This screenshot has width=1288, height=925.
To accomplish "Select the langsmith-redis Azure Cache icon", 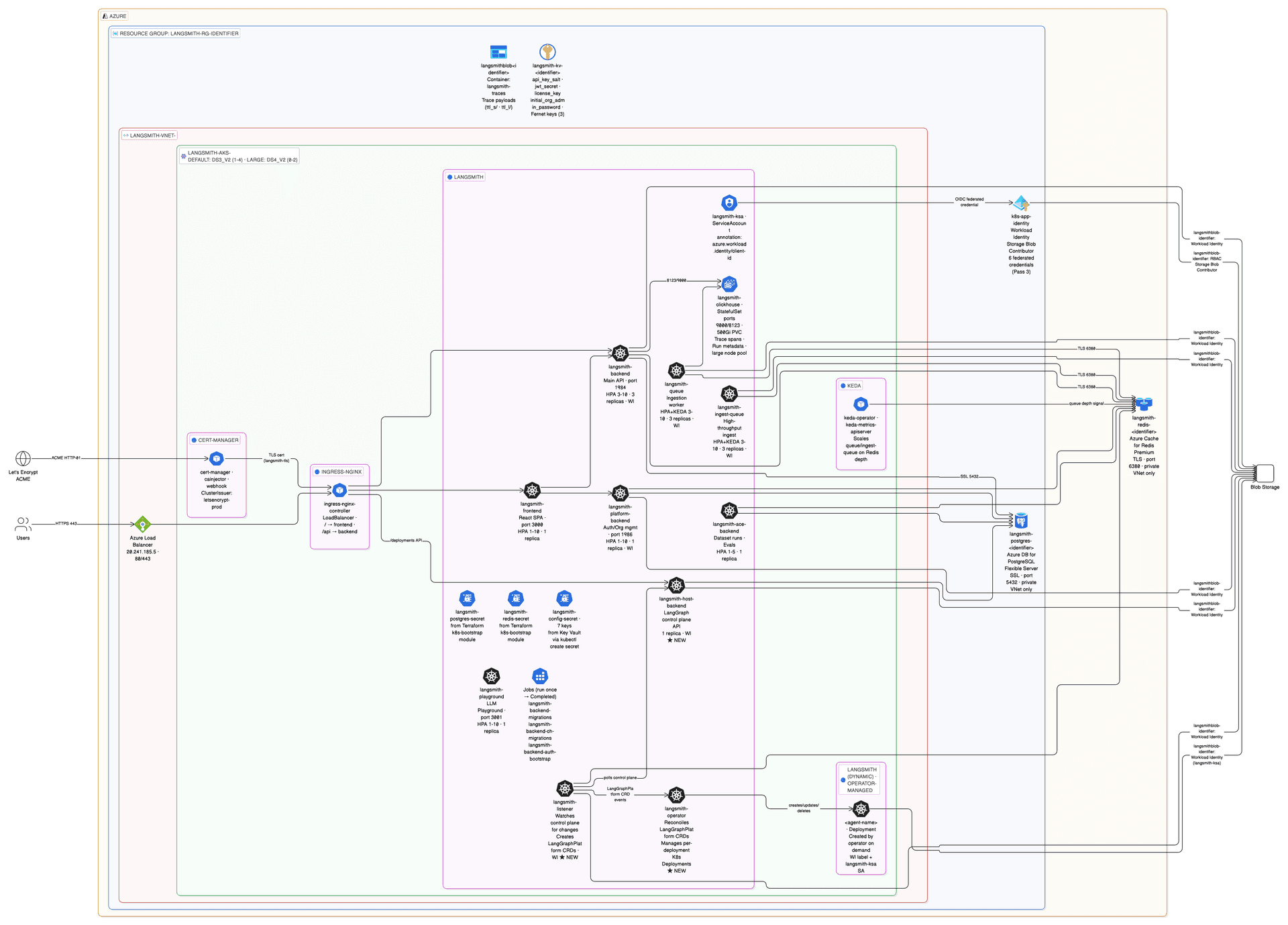I will (x=1144, y=404).
